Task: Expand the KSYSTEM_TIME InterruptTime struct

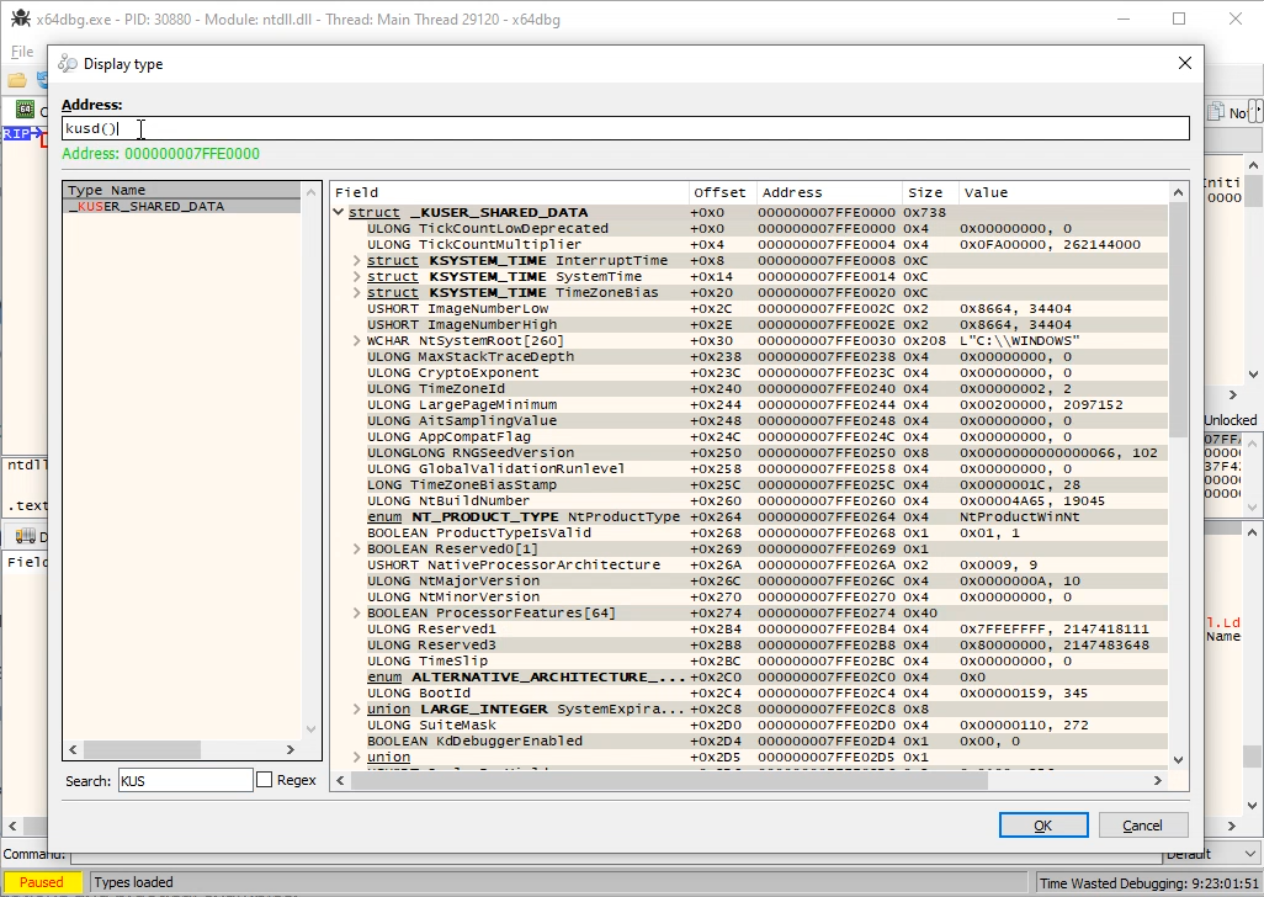Action: click(x=357, y=261)
